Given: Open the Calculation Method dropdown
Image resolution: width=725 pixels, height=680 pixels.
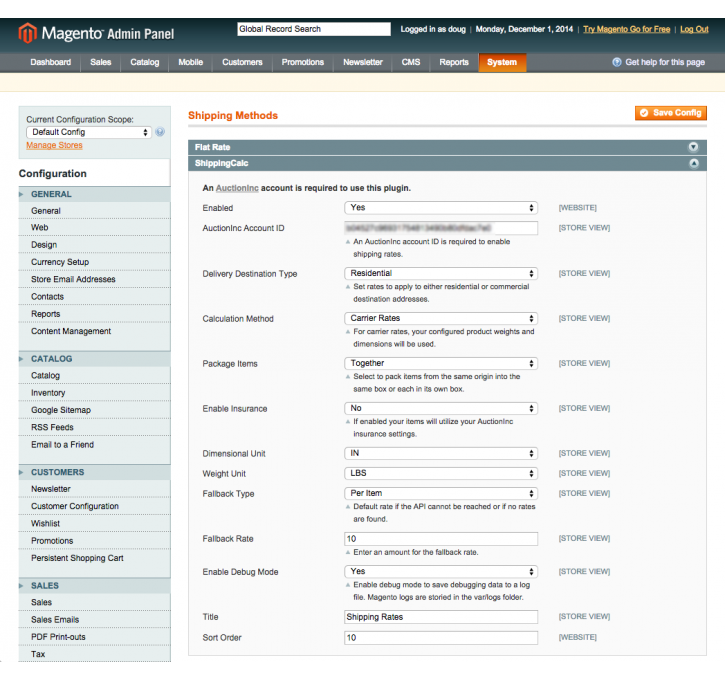Looking at the screenshot, I should click(x=441, y=318).
